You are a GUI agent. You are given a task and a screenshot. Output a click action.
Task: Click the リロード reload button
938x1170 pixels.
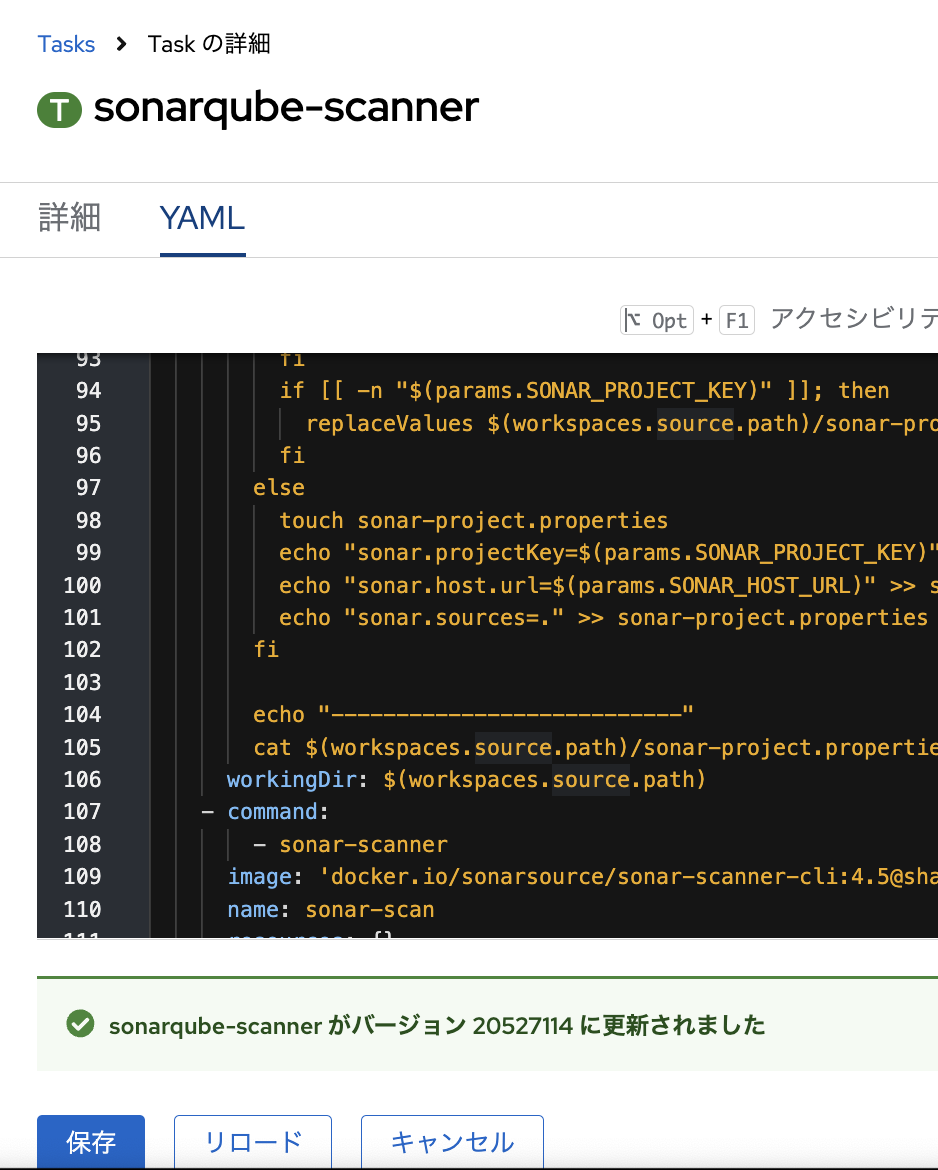(253, 1142)
